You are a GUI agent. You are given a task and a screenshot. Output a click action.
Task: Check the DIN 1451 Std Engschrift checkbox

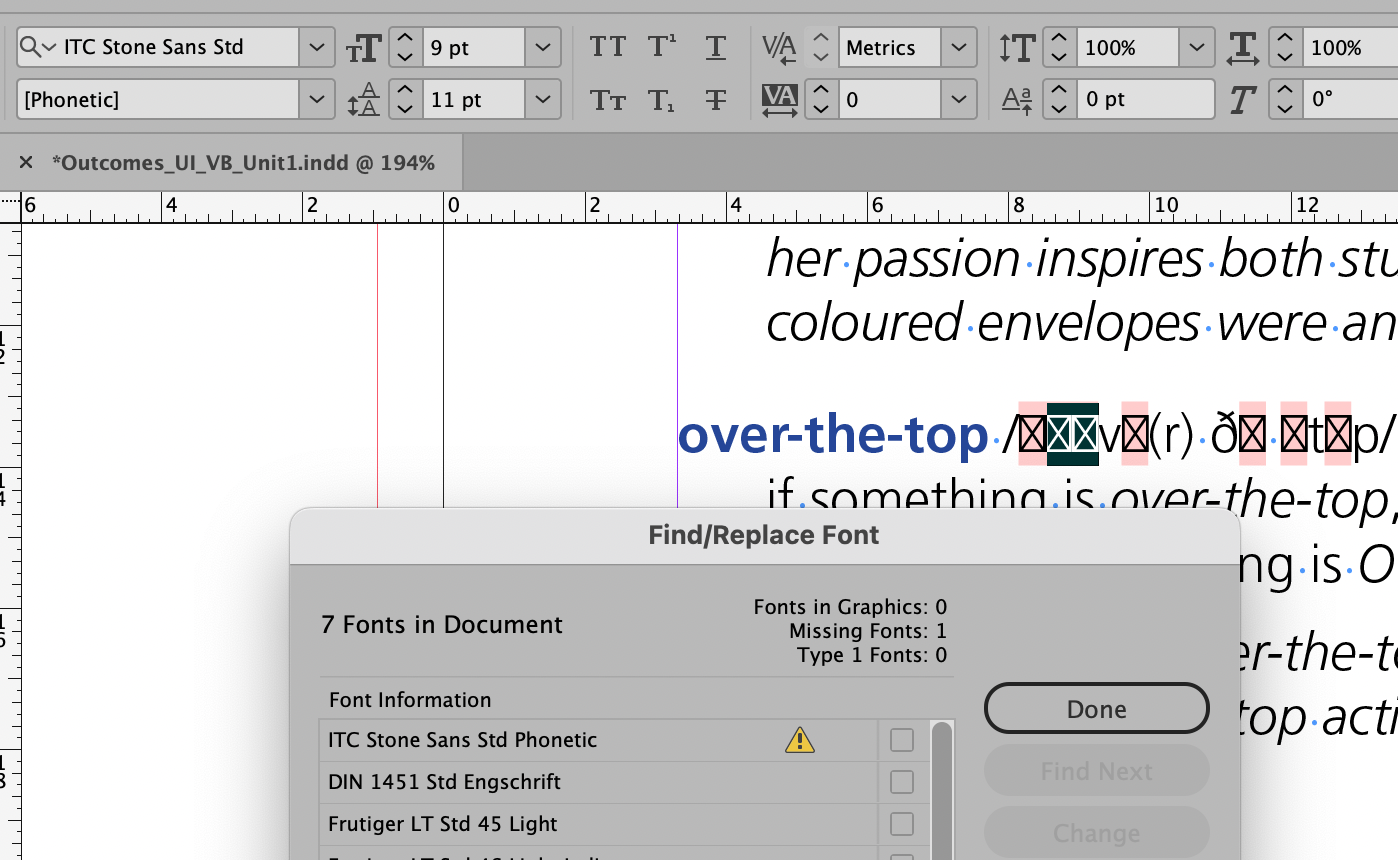(x=901, y=782)
